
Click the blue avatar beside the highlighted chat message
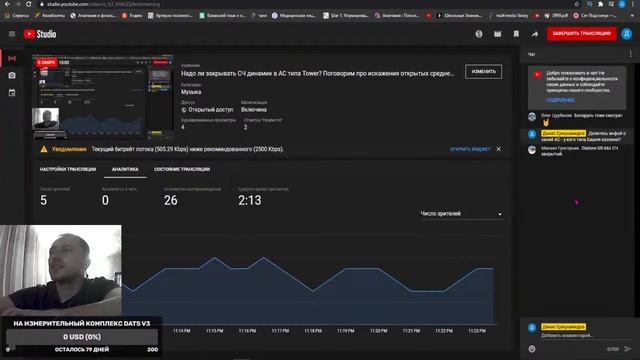click(532, 134)
